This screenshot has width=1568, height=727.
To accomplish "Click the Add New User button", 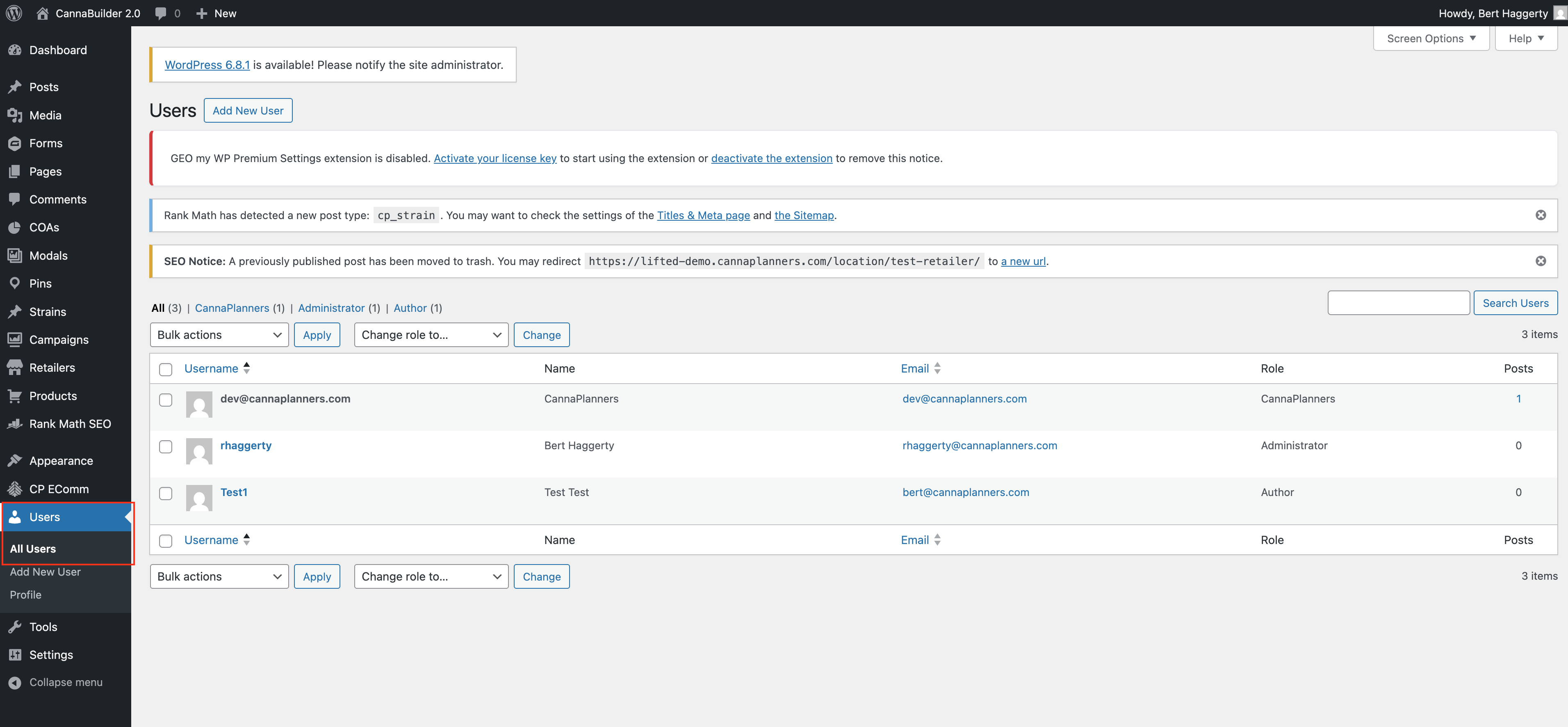I will [248, 111].
